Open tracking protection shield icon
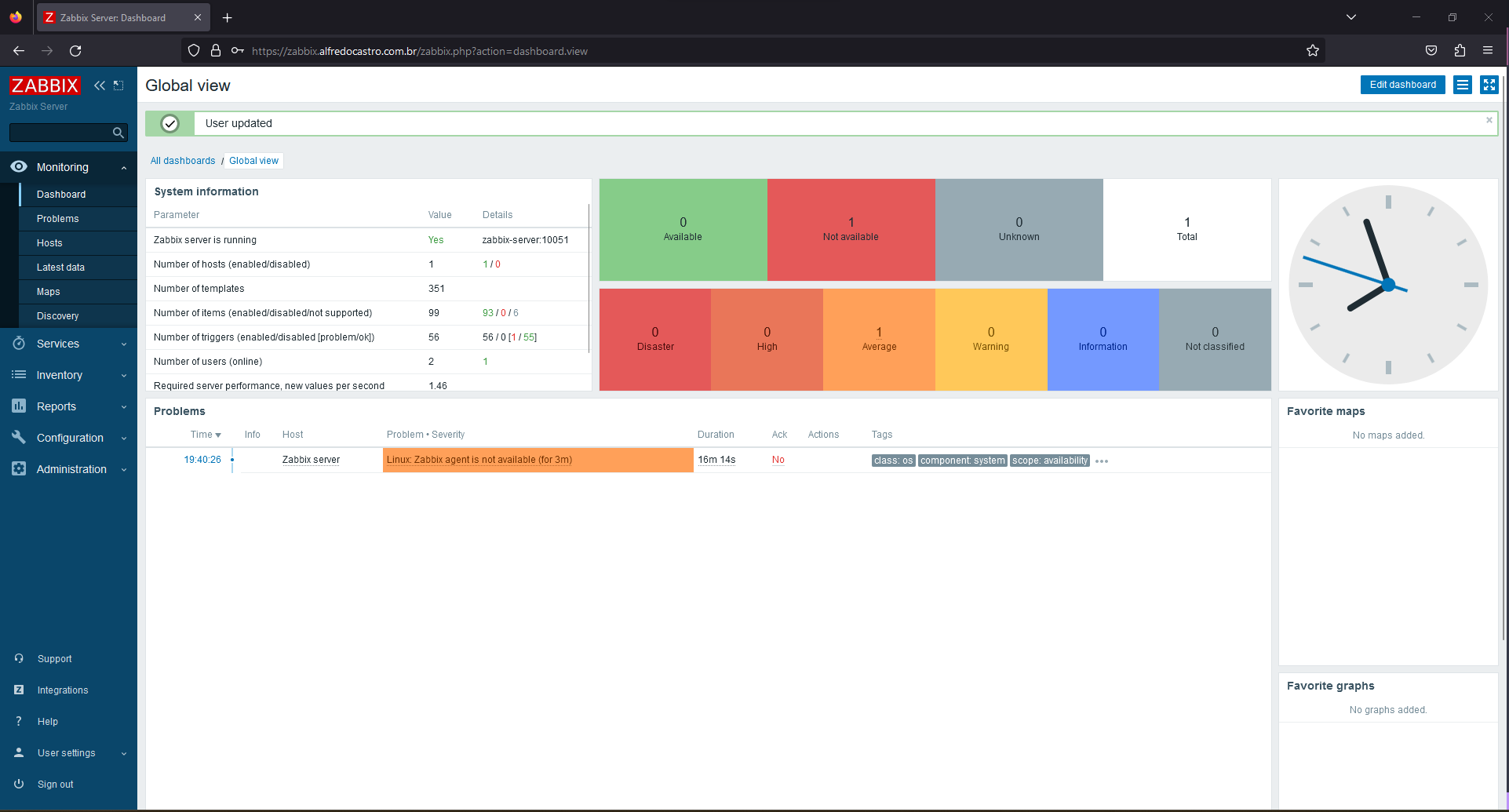The image size is (1509, 812). click(194, 51)
